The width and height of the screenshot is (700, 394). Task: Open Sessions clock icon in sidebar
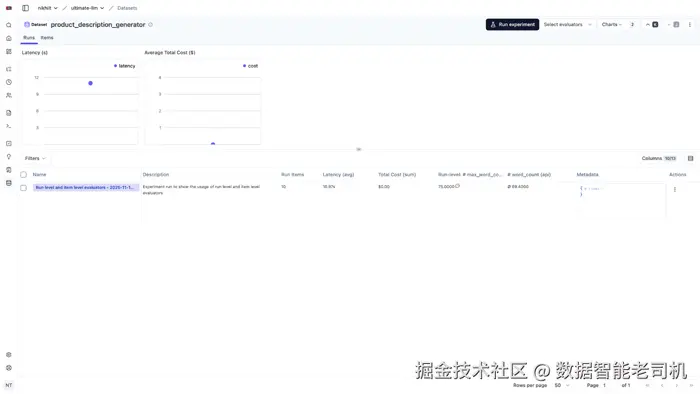pyautogui.click(x=8, y=82)
